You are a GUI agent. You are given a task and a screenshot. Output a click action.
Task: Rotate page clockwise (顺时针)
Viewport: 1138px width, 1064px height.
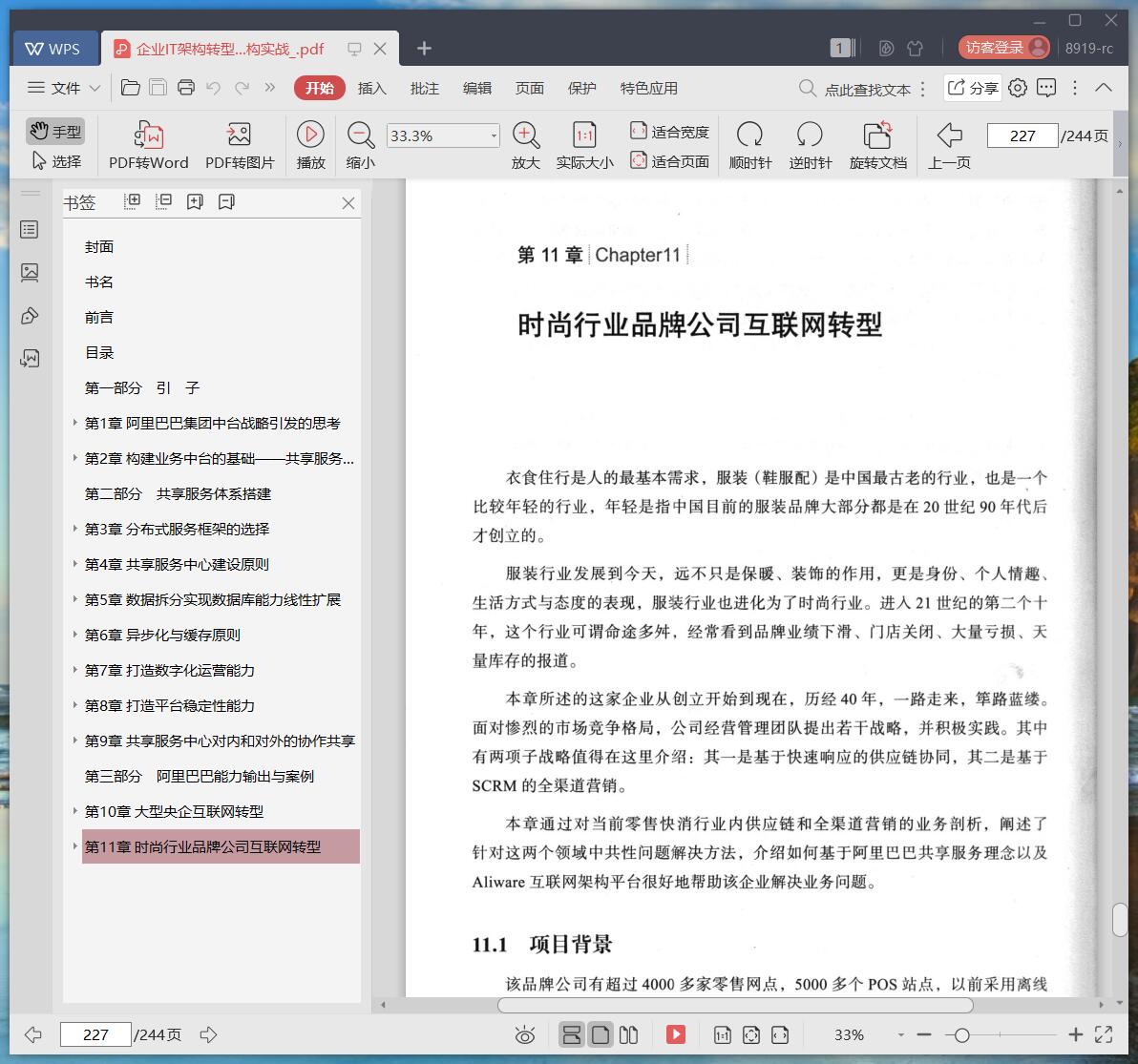[x=749, y=146]
